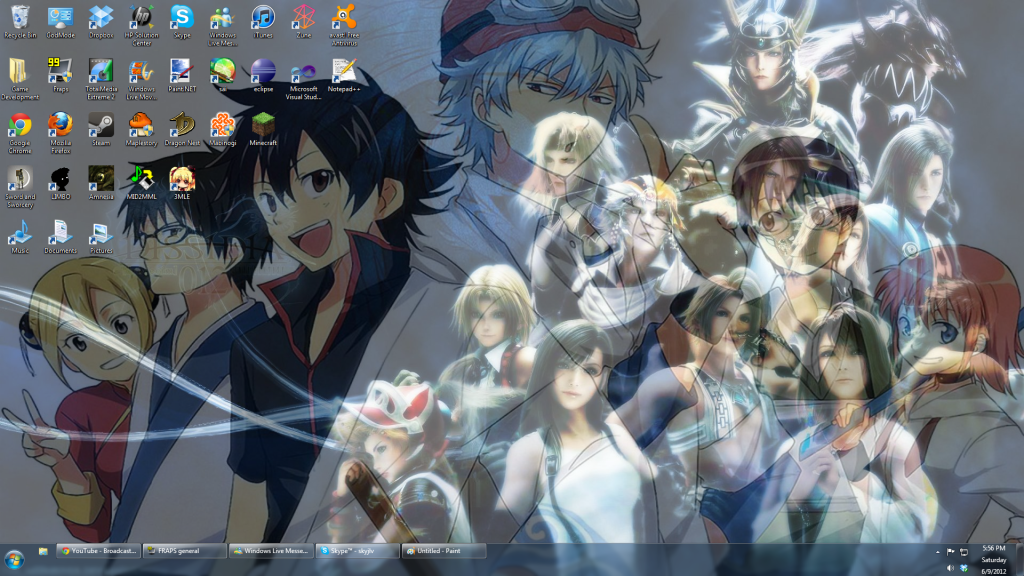This screenshot has width=1024, height=576.
Task: Select the Notepad++ desktop shortcut
Action: click(344, 75)
